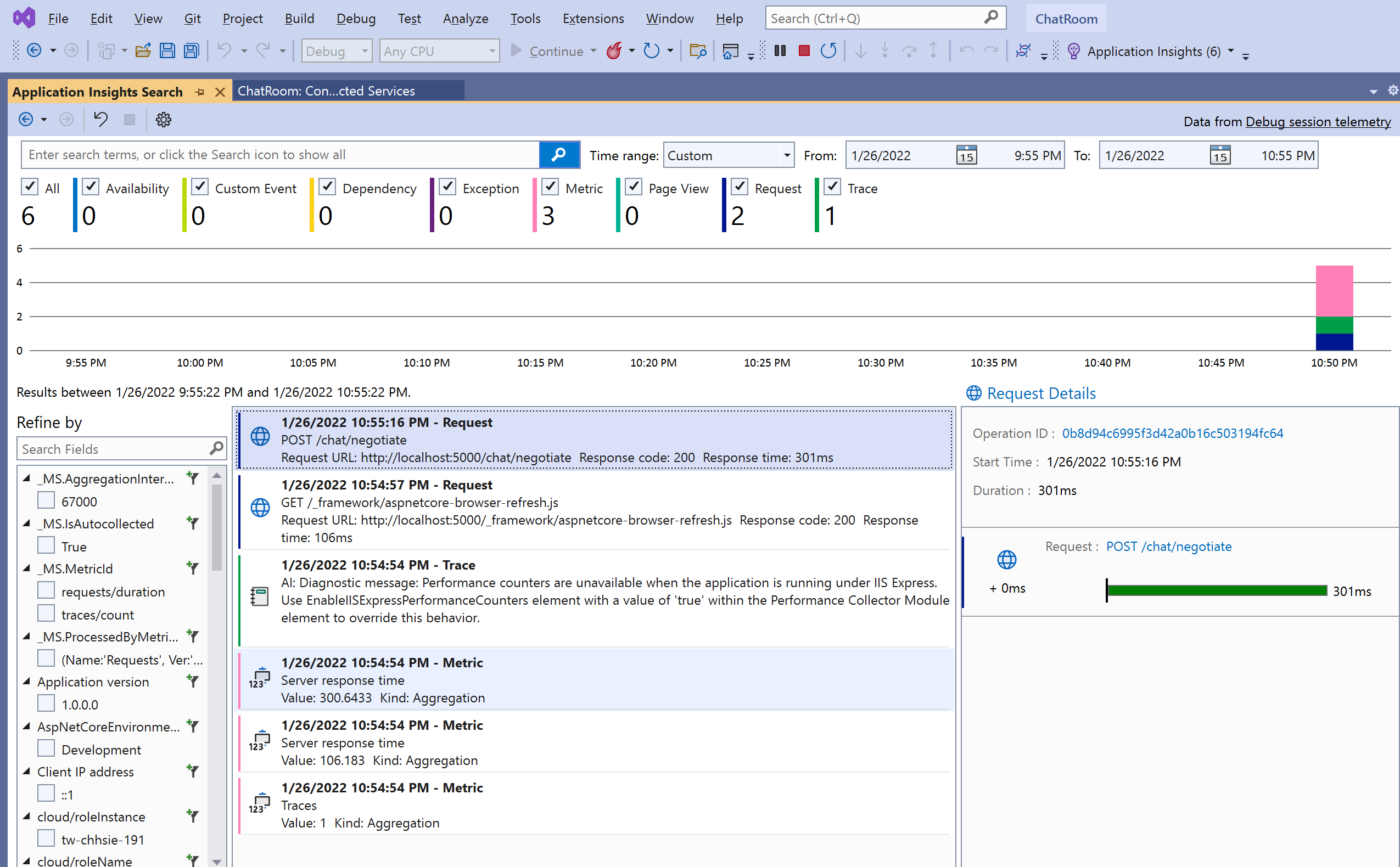Click the Step Out arrow icon

tap(934, 51)
